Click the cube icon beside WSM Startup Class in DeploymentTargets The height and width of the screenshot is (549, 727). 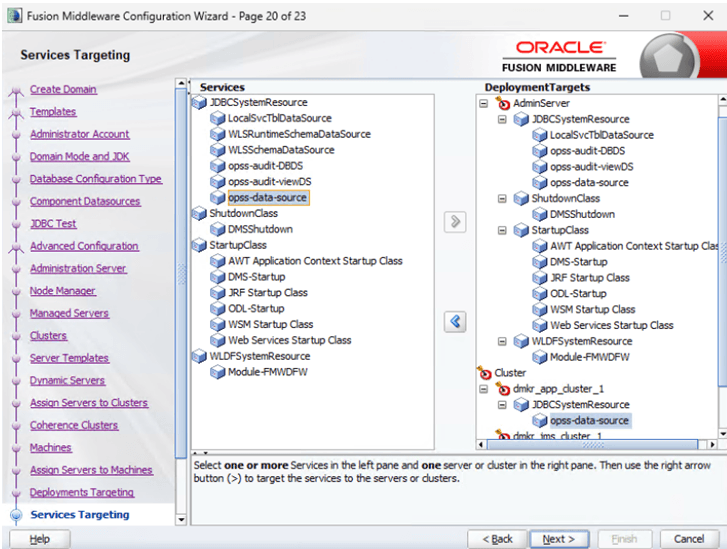[540, 310]
